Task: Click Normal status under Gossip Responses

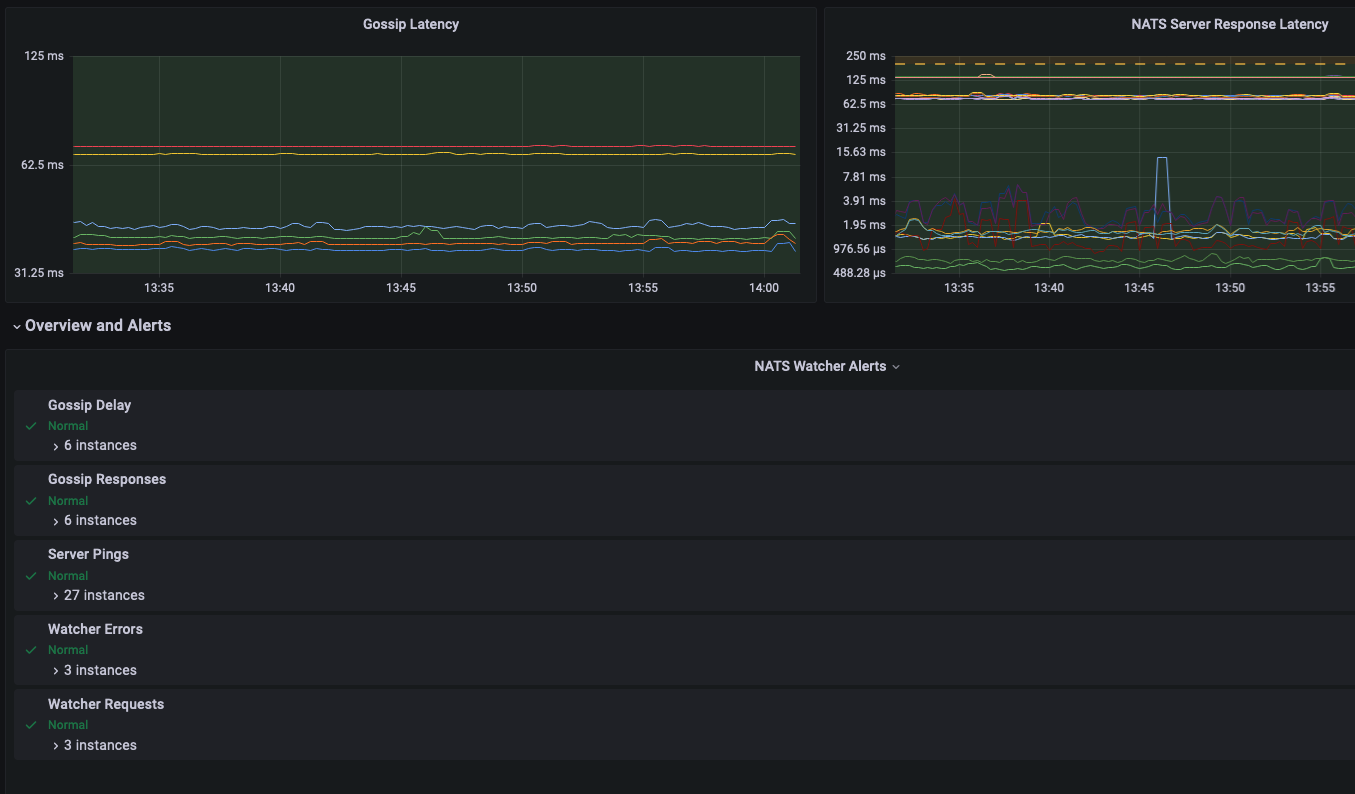Action: 68,501
